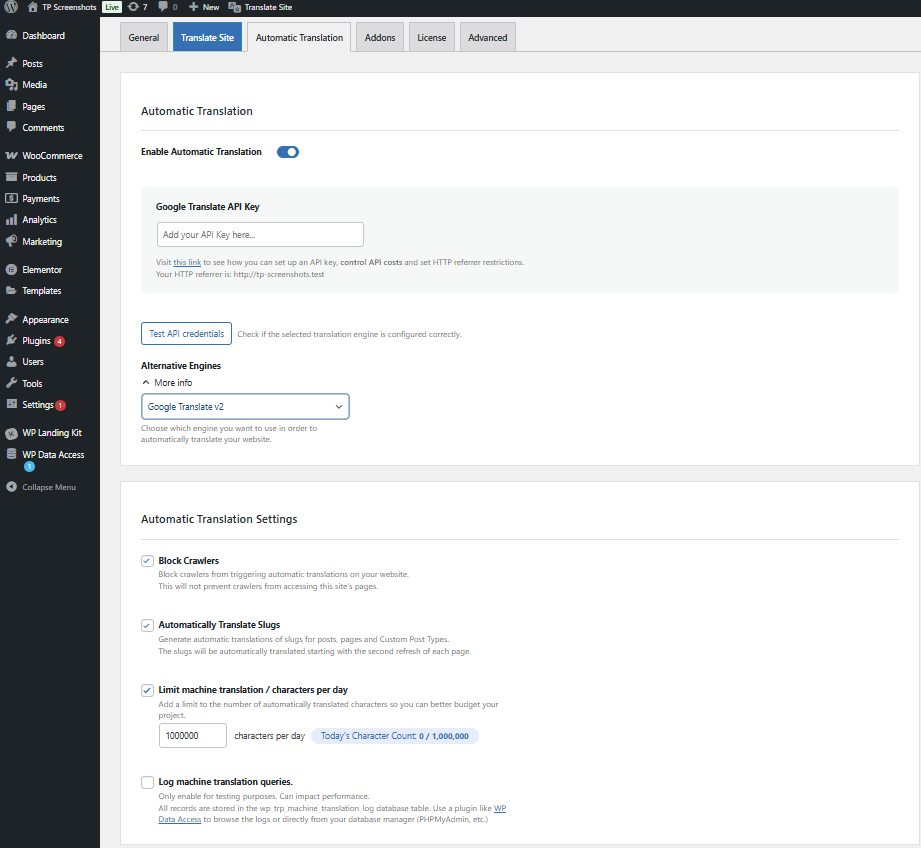Click the Test API credentials button
This screenshot has width=921, height=848.
[186, 333]
